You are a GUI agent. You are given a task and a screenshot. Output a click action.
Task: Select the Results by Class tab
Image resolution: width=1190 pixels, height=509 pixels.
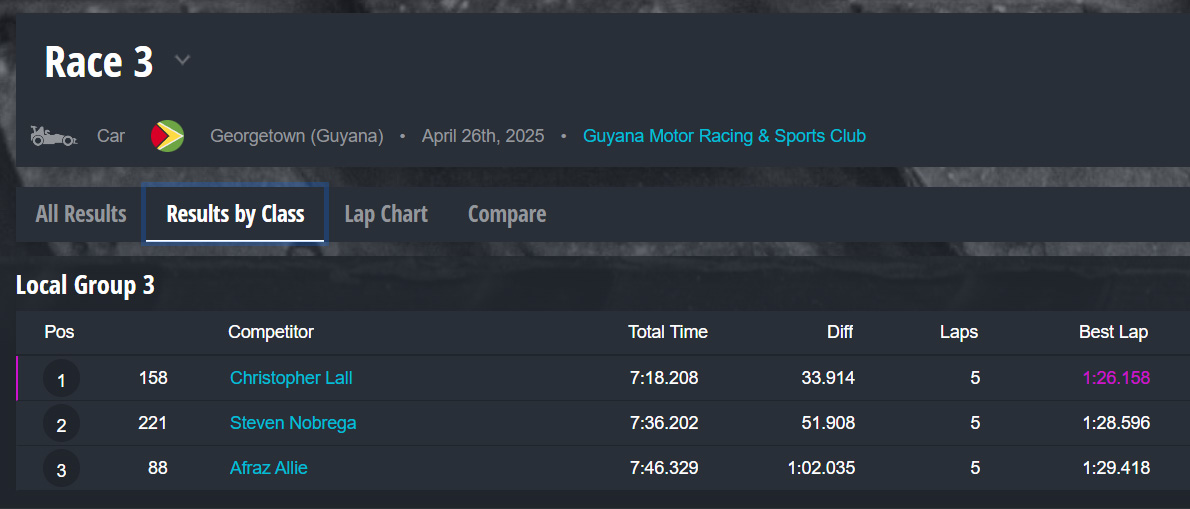[x=235, y=214]
